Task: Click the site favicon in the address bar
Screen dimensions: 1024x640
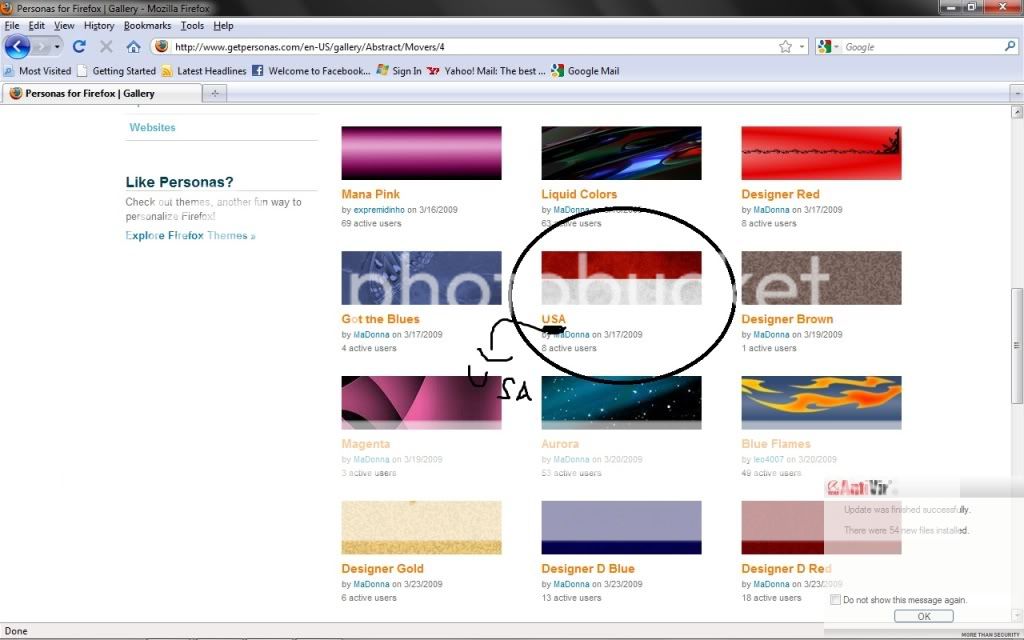Action: pos(161,46)
